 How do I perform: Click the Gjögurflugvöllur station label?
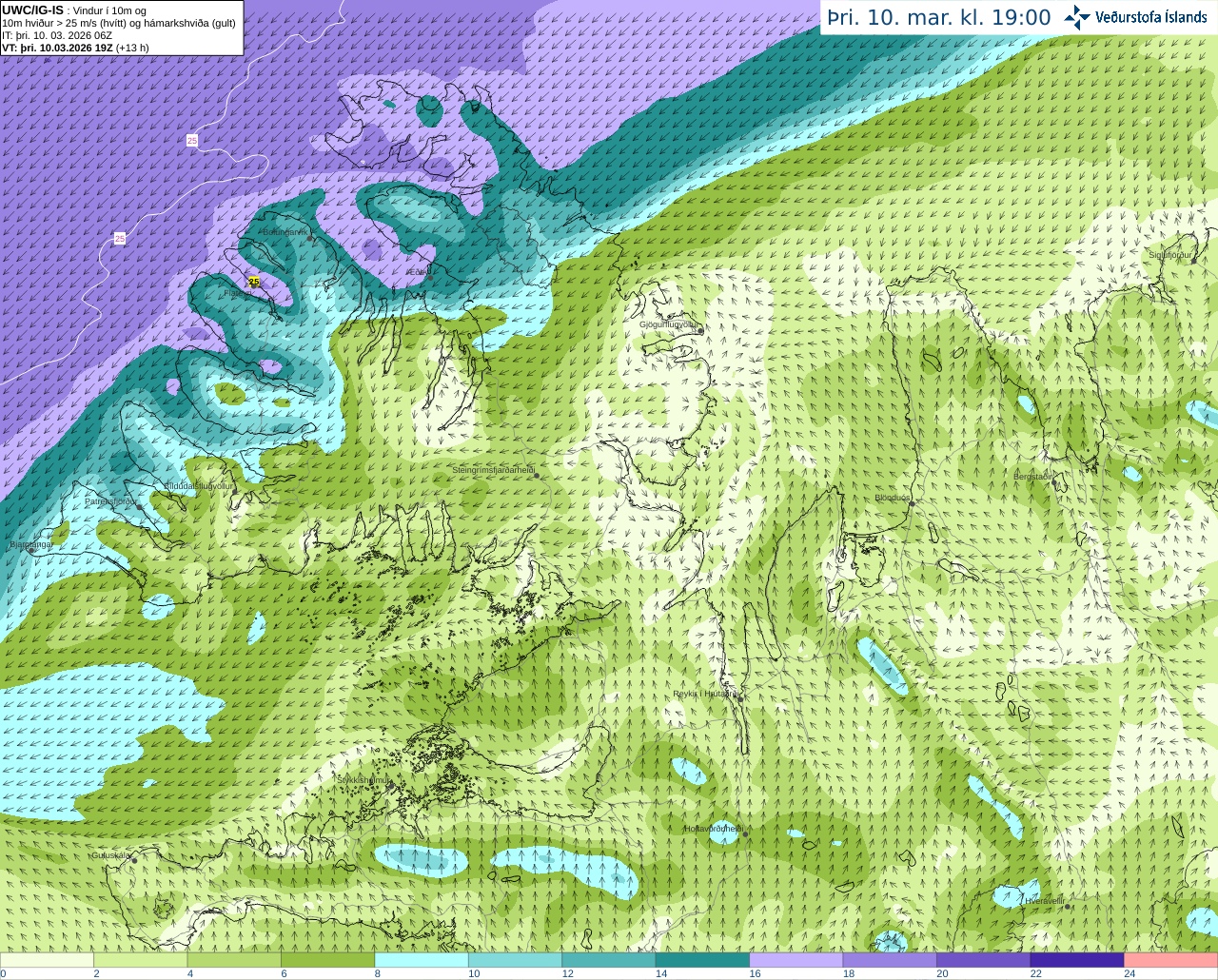coord(669,324)
